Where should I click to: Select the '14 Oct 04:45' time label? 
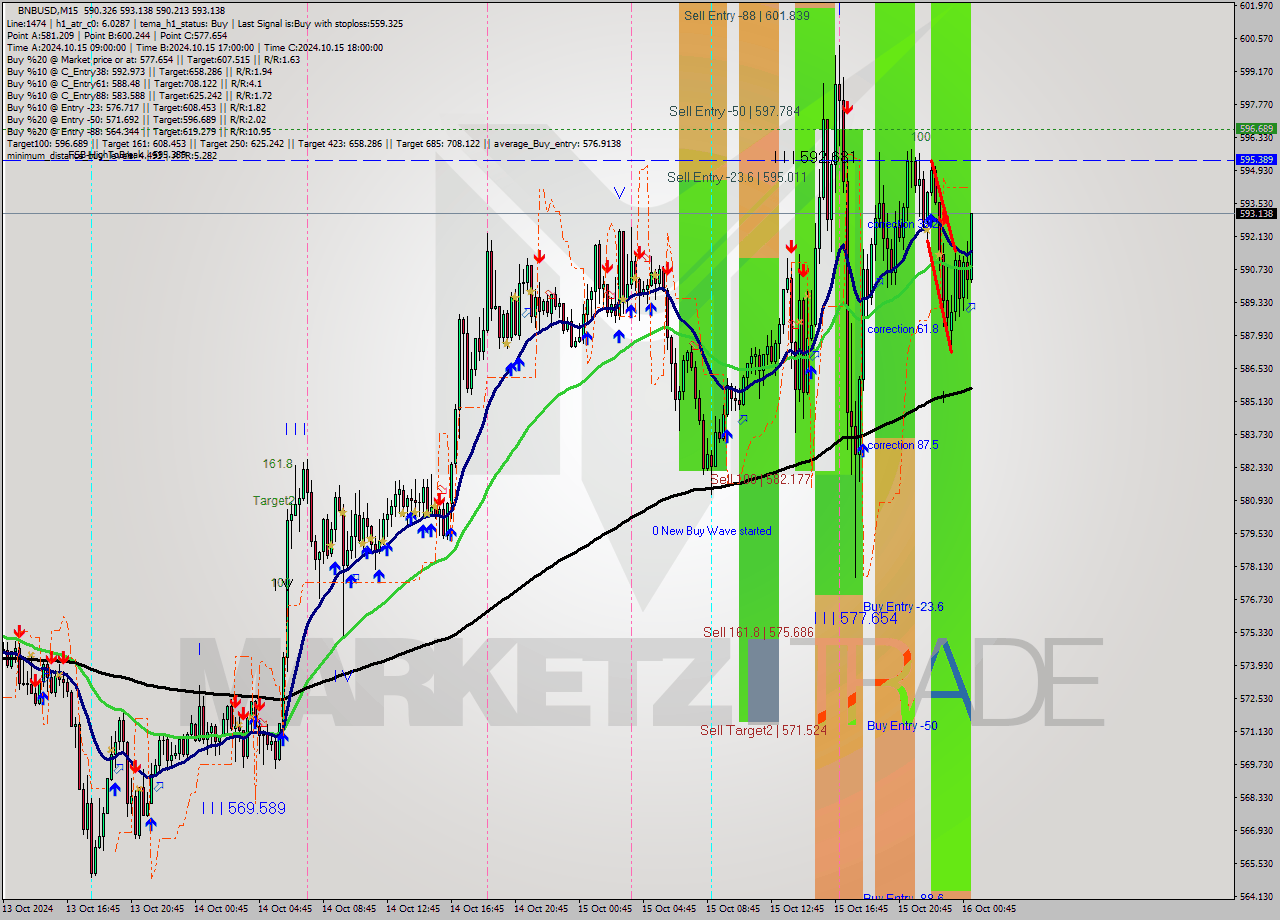285,909
